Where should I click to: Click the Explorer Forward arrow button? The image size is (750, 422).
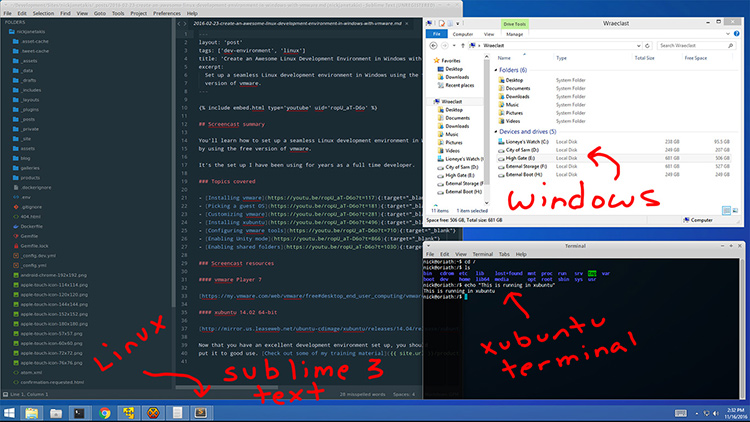click(x=444, y=45)
